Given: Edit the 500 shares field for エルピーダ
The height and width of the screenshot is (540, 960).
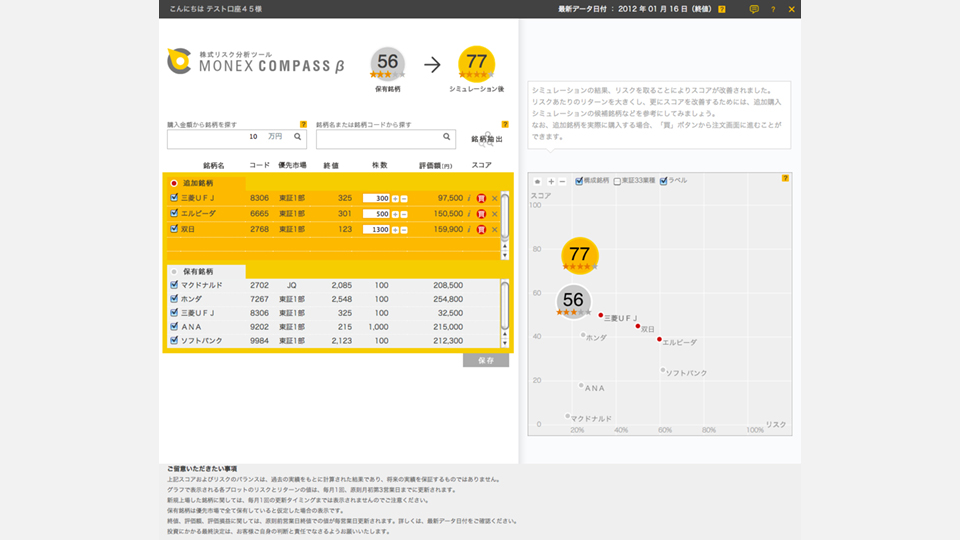Looking at the screenshot, I should 377,214.
